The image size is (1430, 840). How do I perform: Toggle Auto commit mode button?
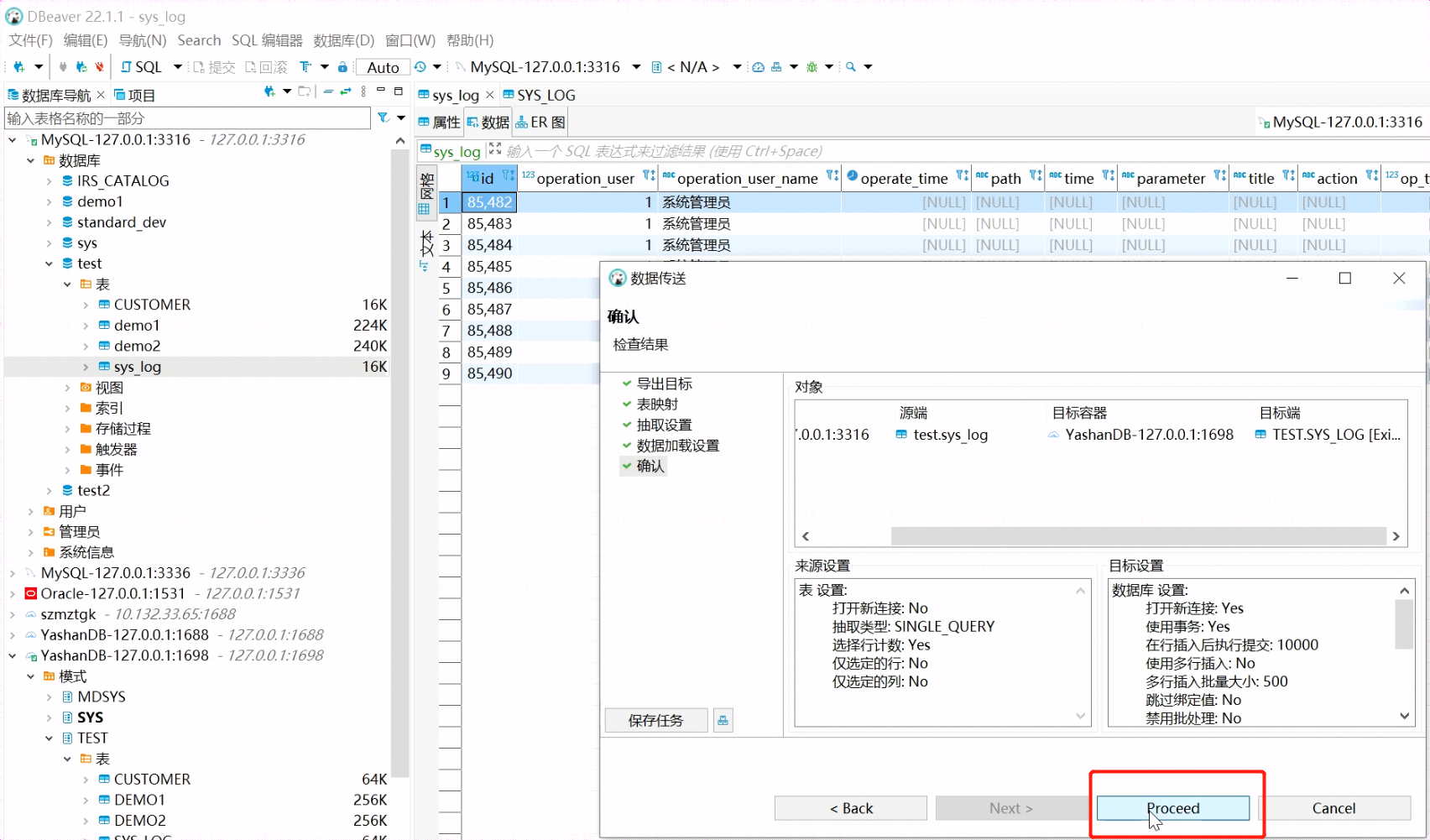click(x=383, y=67)
